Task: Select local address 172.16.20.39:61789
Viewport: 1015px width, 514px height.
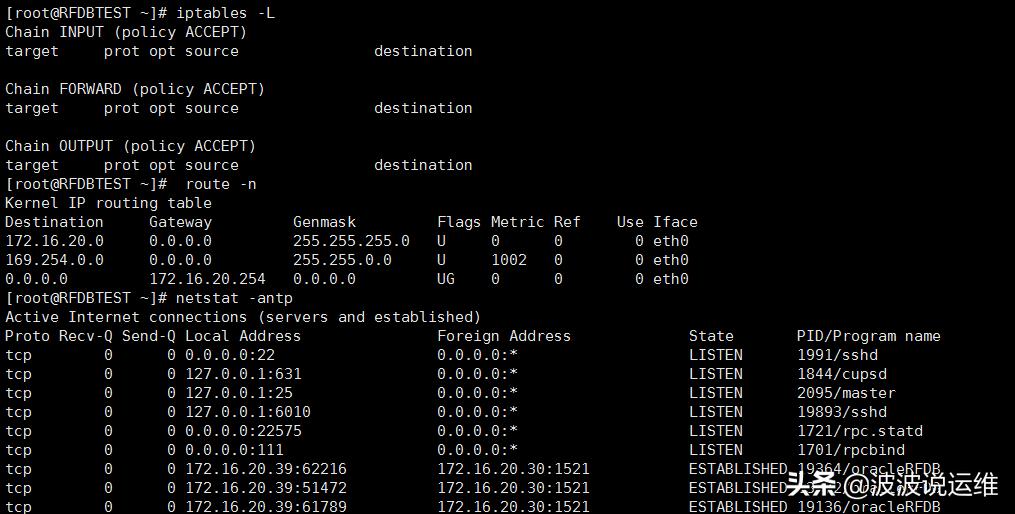Action: tap(266, 507)
